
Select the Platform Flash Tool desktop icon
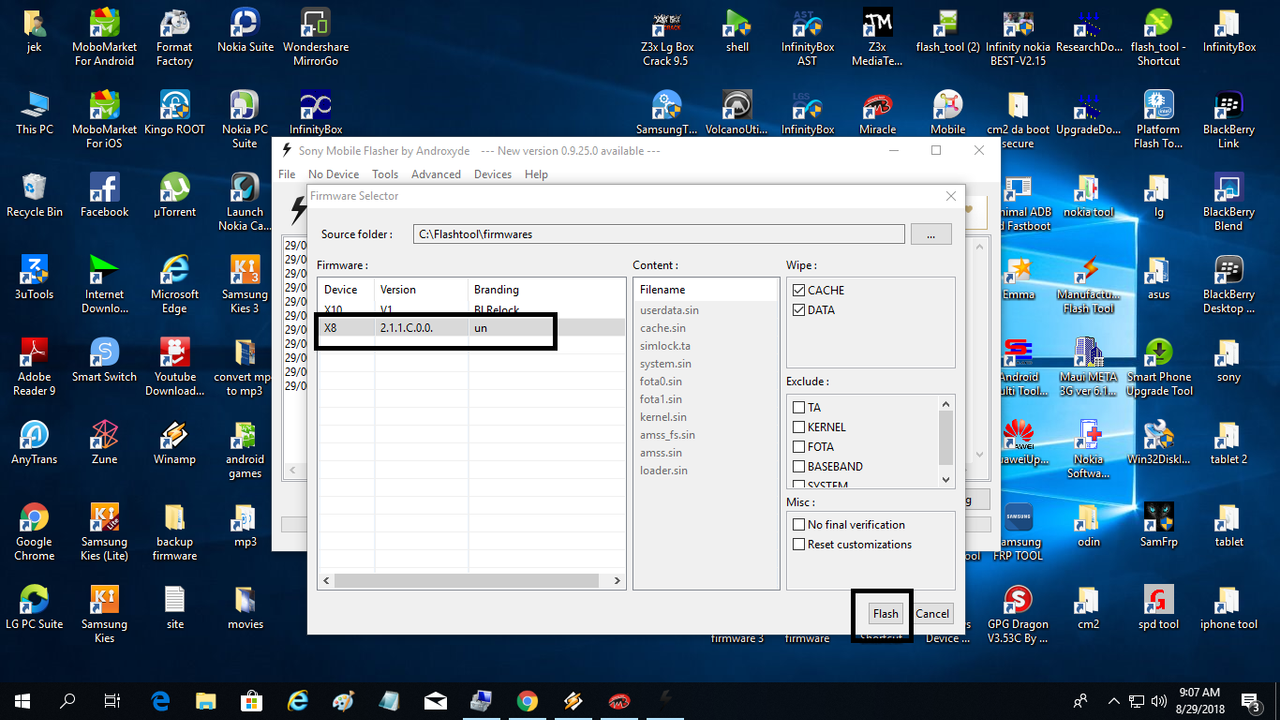(x=1158, y=120)
